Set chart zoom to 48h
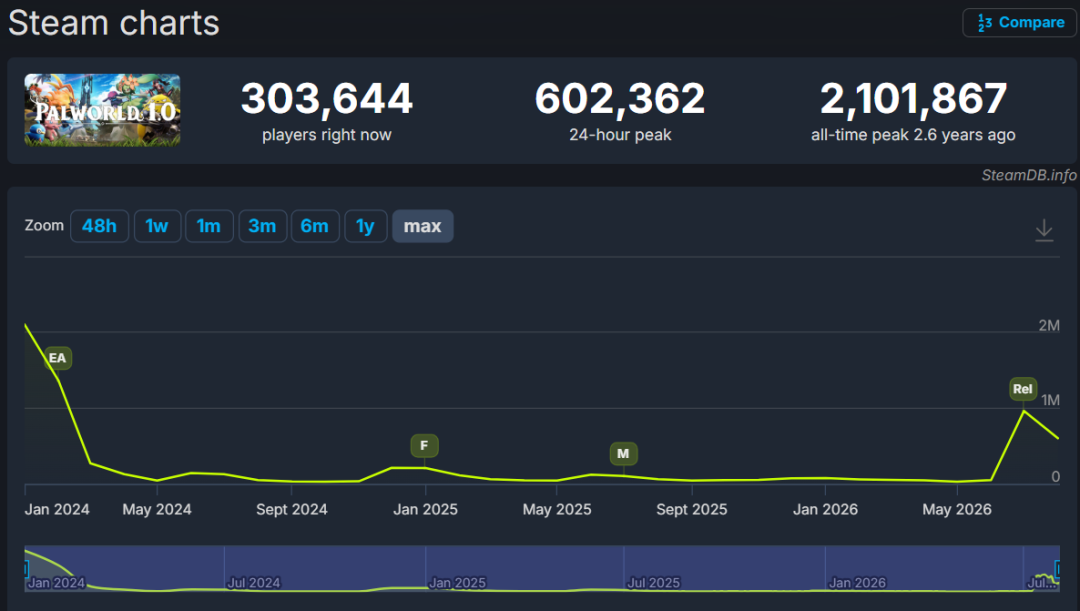The height and width of the screenshot is (611, 1080). [x=99, y=226]
